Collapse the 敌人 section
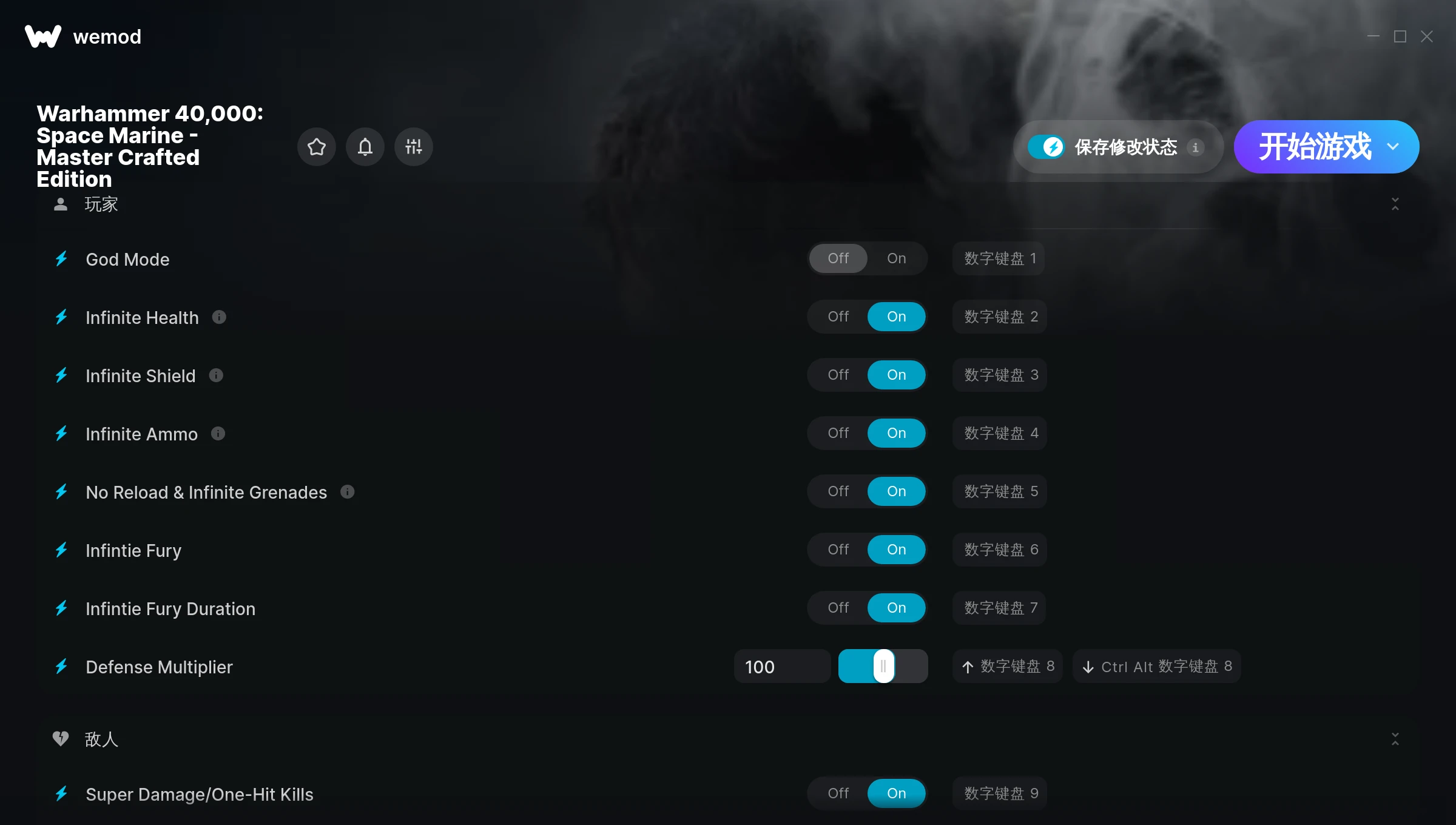This screenshot has width=1456, height=825. (x=1395, y=739)
